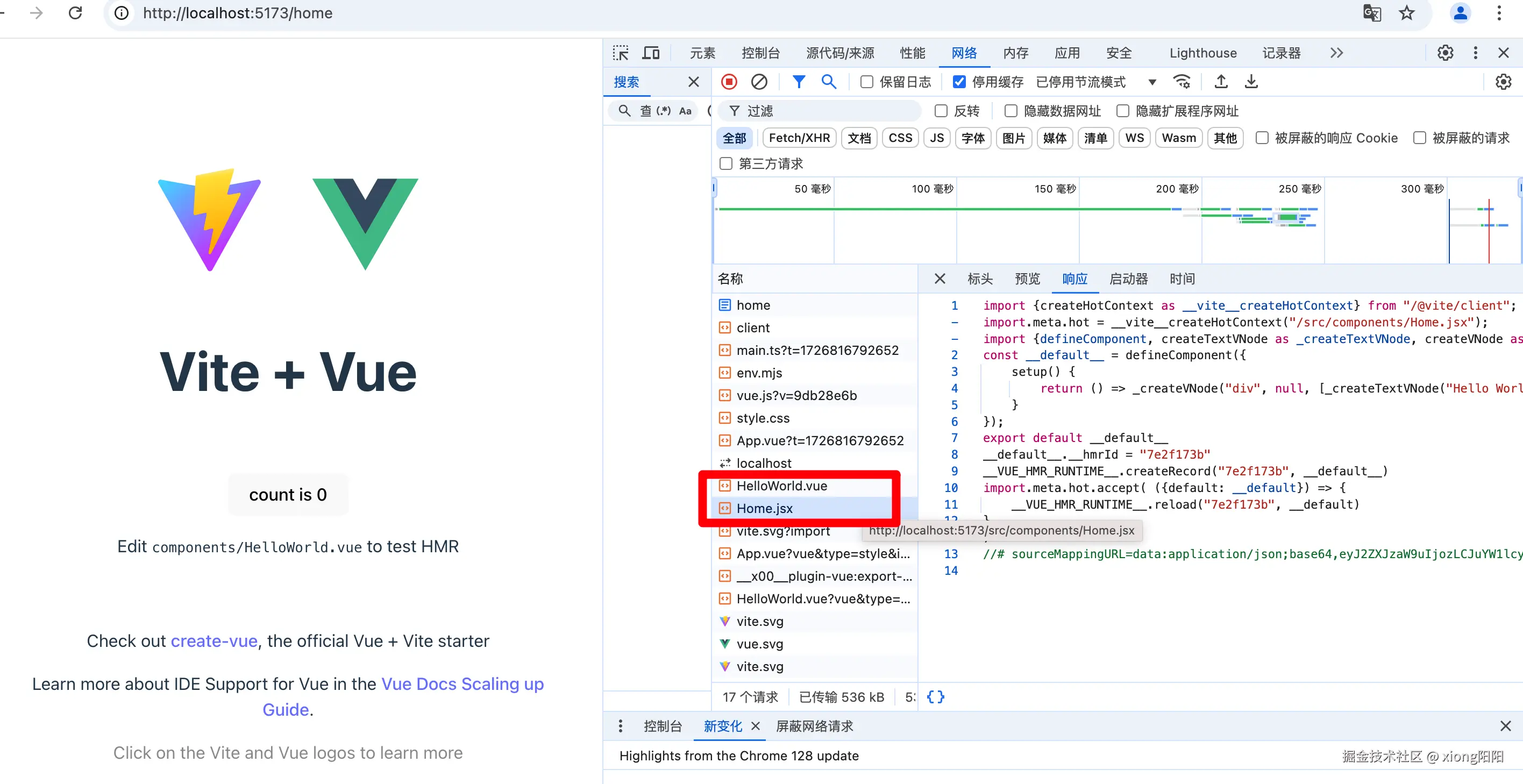1523x784 pixels.
Task: Enable the 保留日志 checkbox
Action: [x=867, y=82]
